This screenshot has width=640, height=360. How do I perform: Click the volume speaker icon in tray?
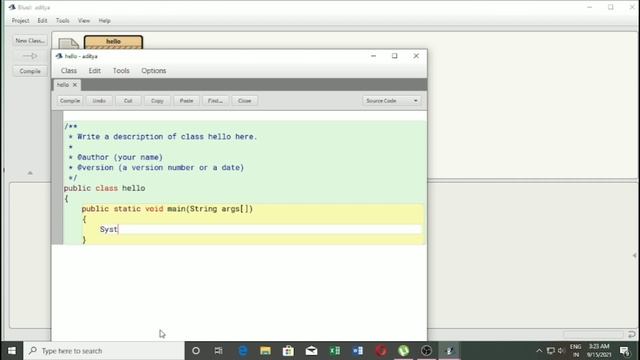tap(561, 351)
